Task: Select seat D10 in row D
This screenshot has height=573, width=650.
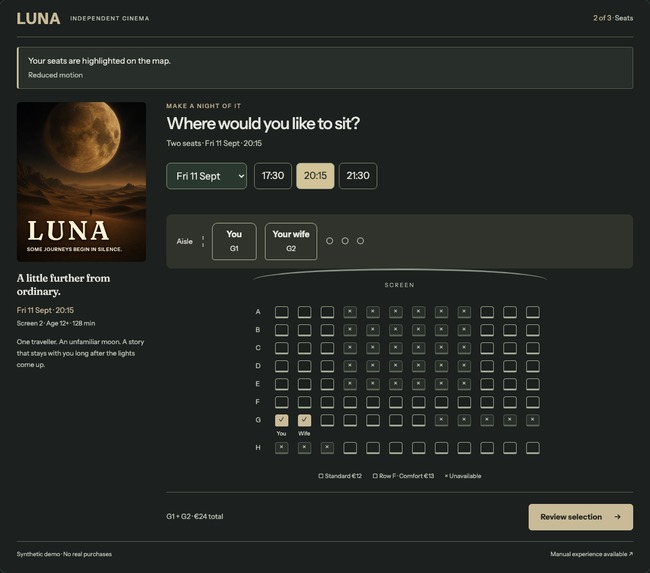Action: click(x=487, y=366)
